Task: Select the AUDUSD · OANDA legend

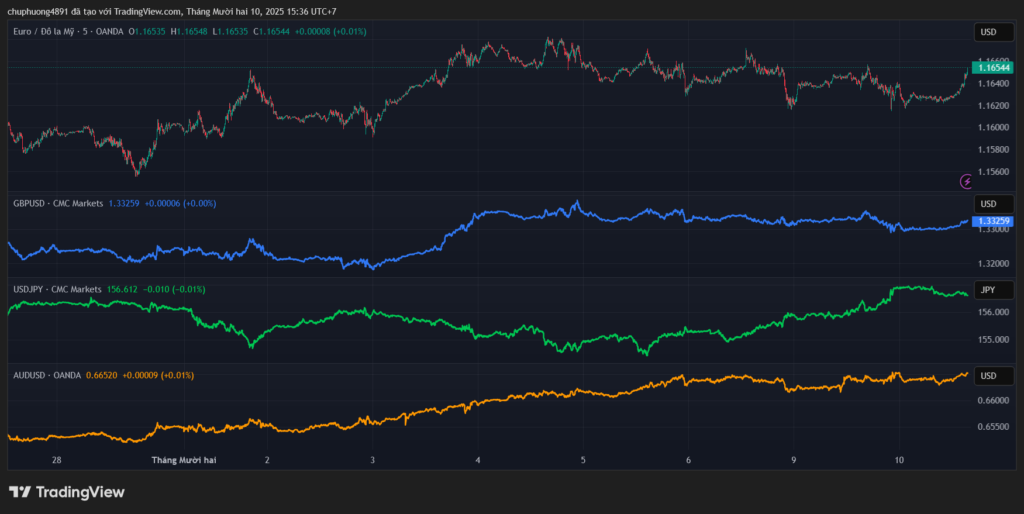Action: coord(47,375)
